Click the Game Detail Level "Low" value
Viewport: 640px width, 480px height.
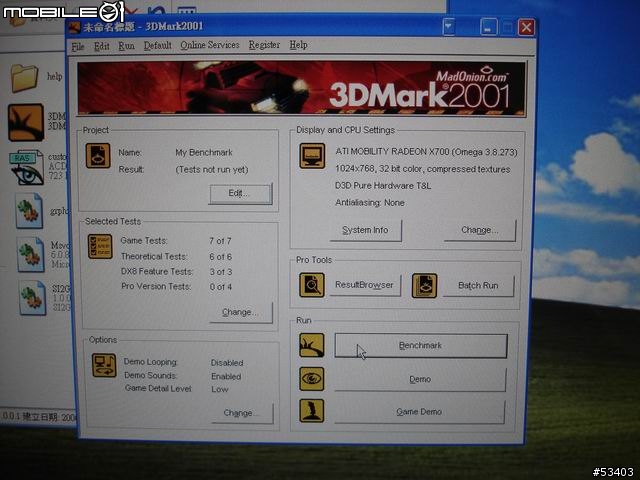click(x=220, y=389)
